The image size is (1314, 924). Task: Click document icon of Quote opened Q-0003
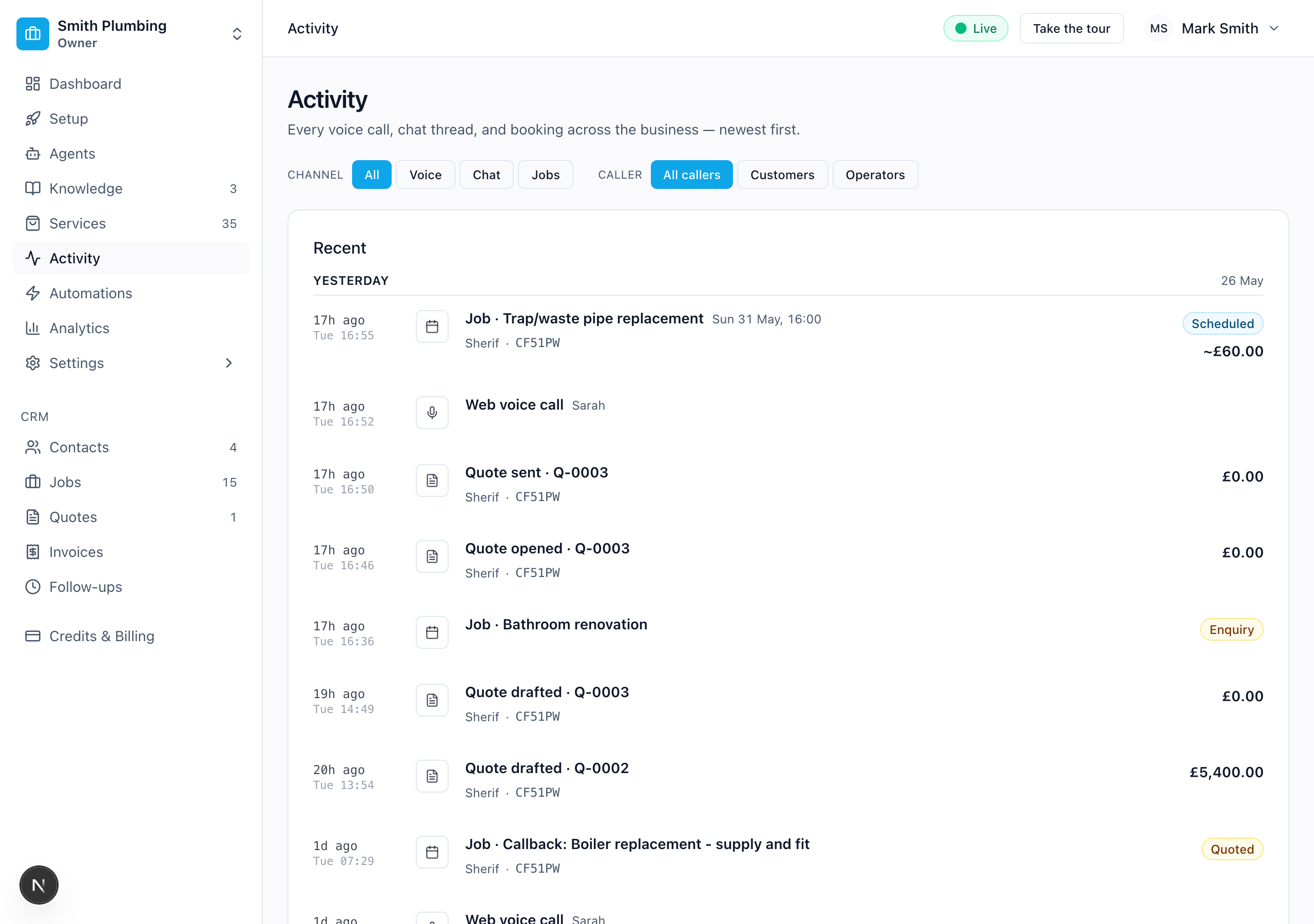coord(432,556)
